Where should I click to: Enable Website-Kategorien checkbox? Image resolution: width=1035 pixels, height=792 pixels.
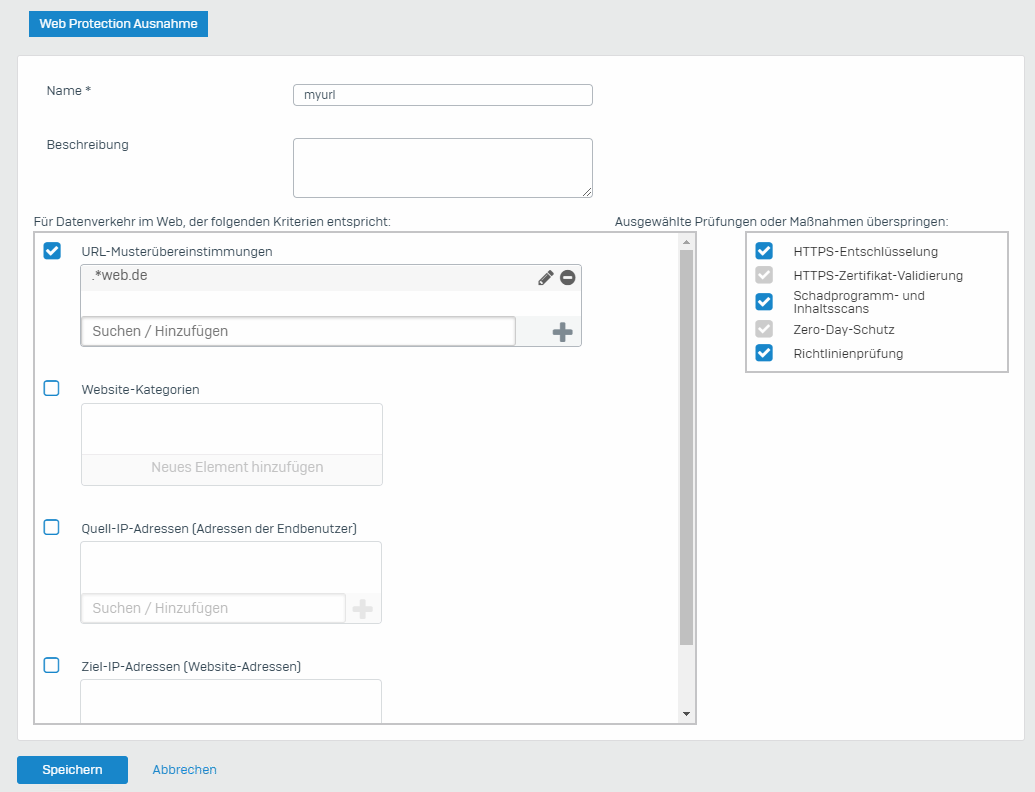(51, 388)
